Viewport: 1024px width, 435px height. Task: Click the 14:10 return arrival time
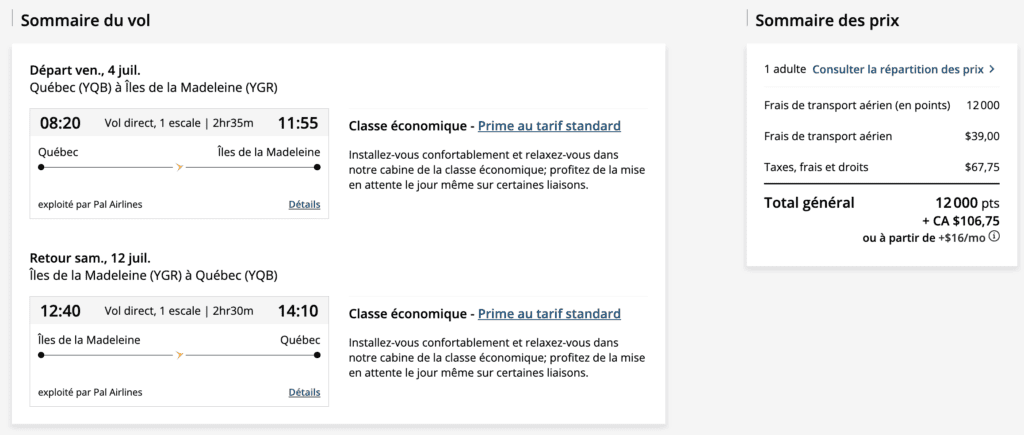click(x=298, y=311)
